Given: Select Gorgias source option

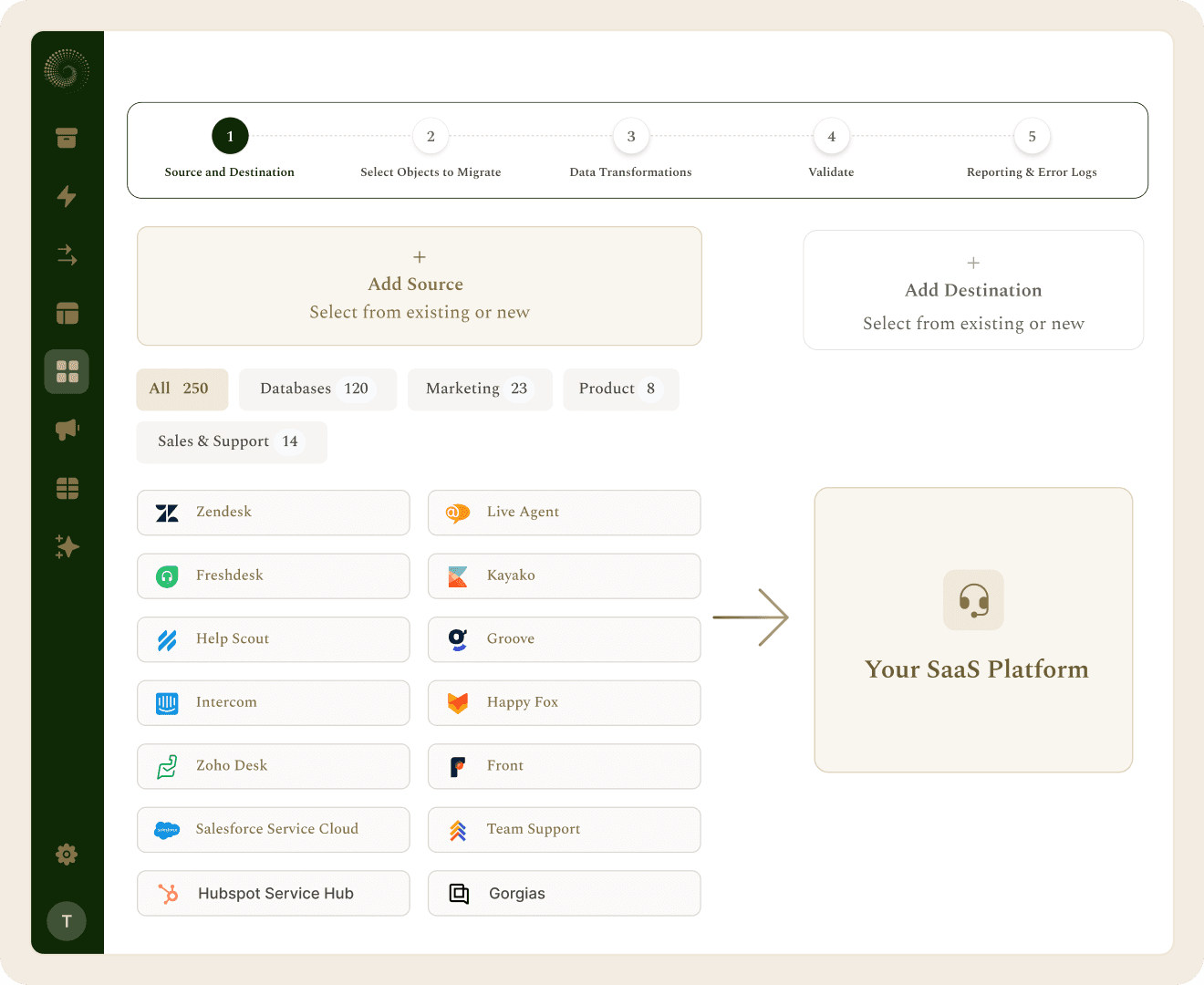Looking at the screenshot, I should coord(565,894).
